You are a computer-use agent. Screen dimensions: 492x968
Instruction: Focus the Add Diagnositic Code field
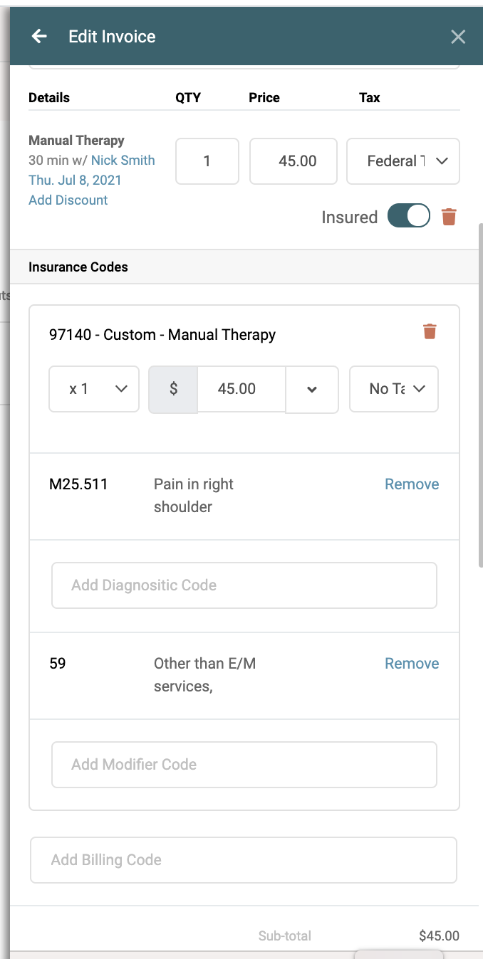(x=244, y=585)
